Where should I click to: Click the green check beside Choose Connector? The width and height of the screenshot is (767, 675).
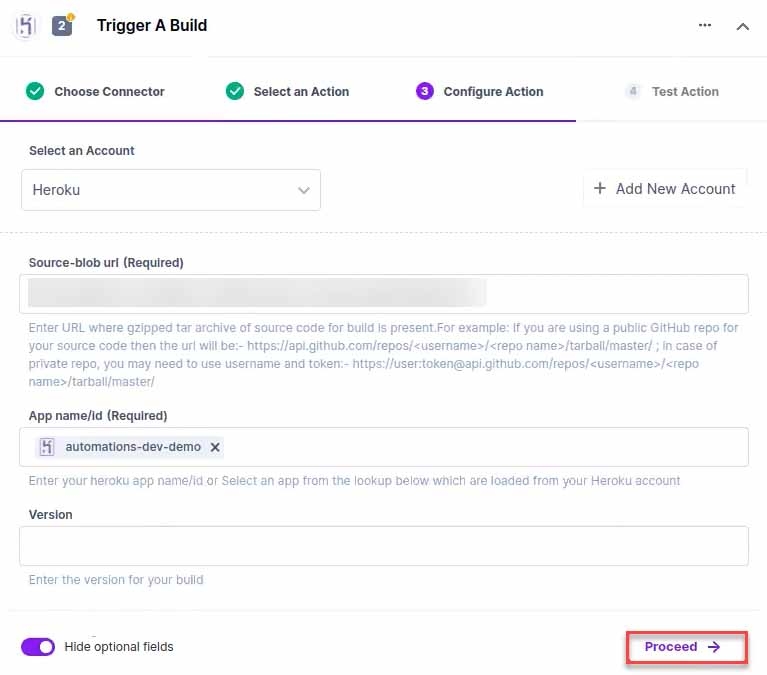(x=35, y=91)
